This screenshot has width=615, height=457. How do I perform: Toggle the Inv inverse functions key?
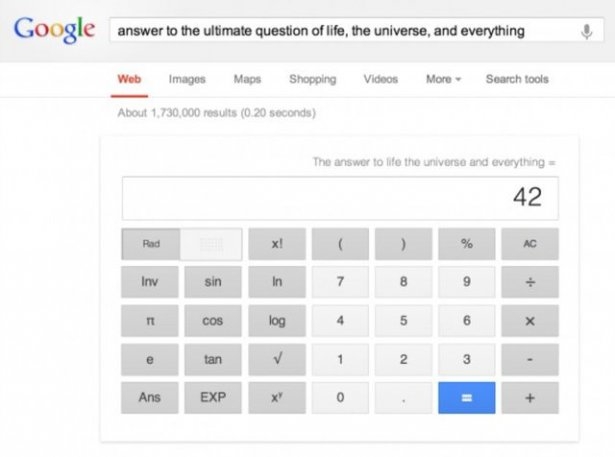tap(150, 282)
